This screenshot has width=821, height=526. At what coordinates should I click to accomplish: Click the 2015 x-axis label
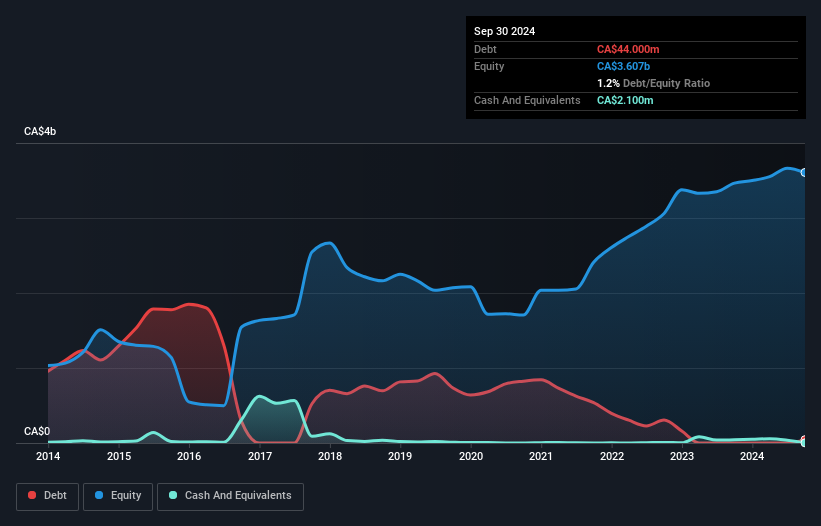(119, 456)
